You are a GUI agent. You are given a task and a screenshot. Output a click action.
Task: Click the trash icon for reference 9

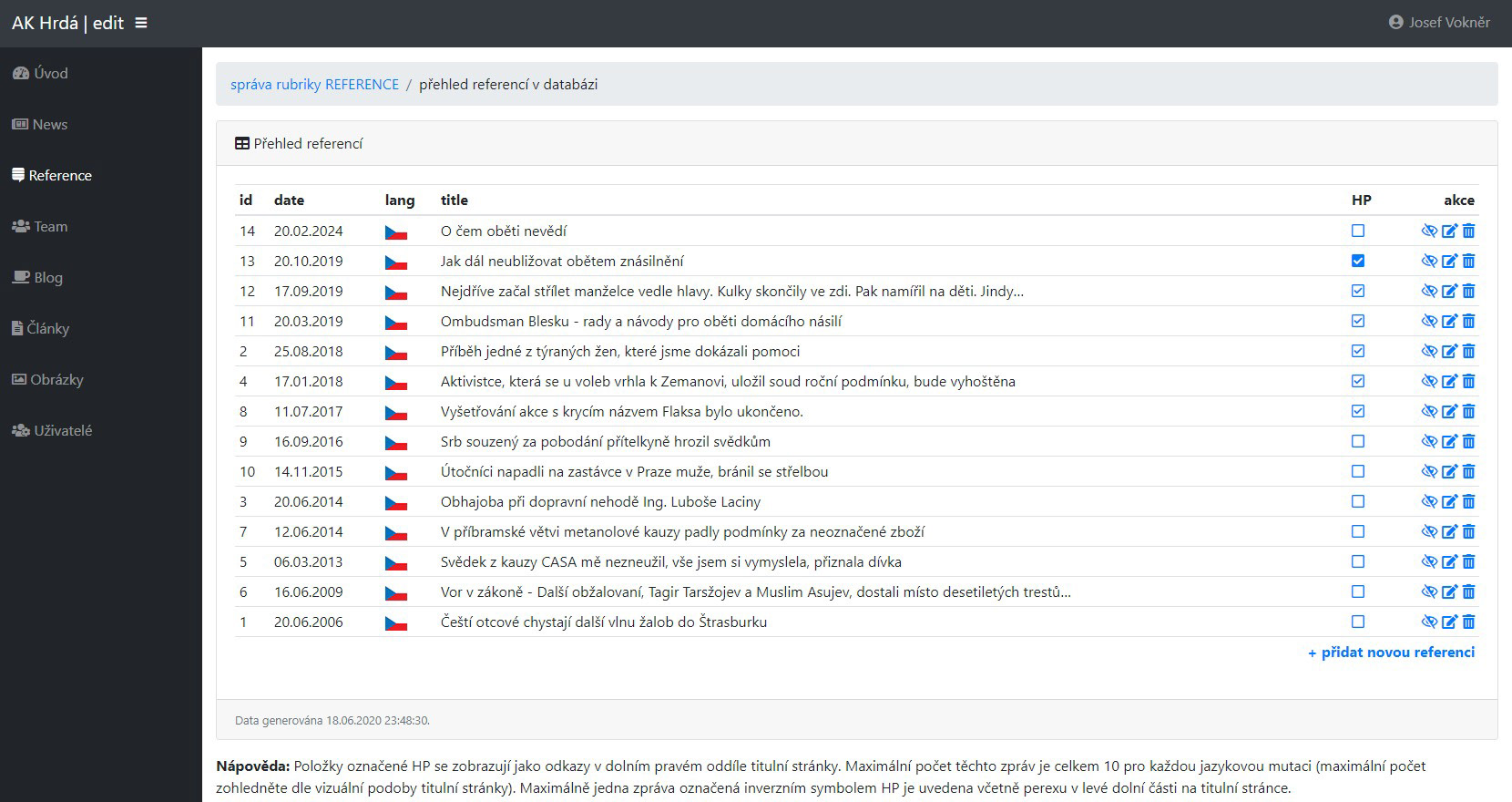(x=1468, y=442)
